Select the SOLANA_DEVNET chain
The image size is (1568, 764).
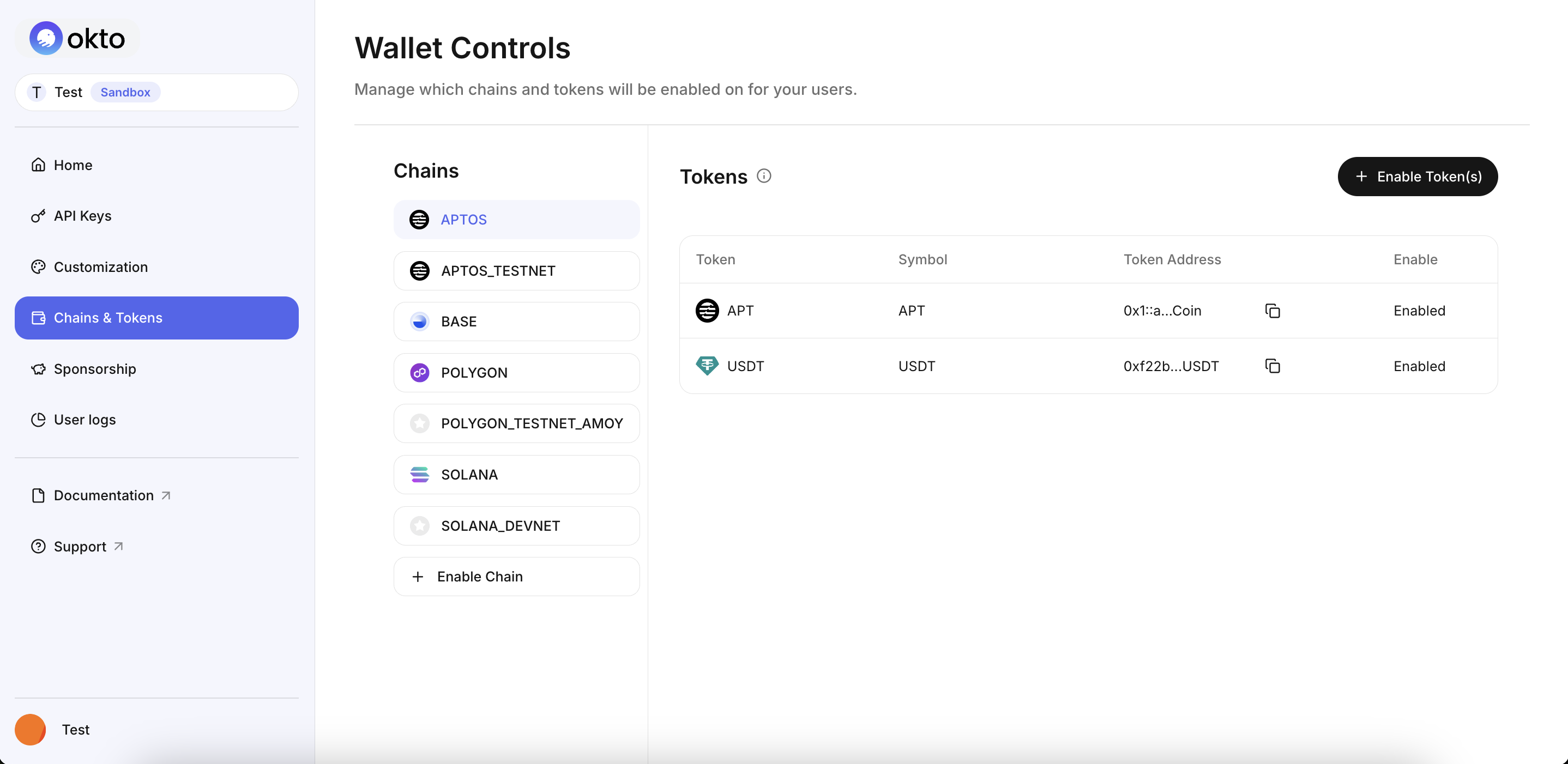[516, 525]
